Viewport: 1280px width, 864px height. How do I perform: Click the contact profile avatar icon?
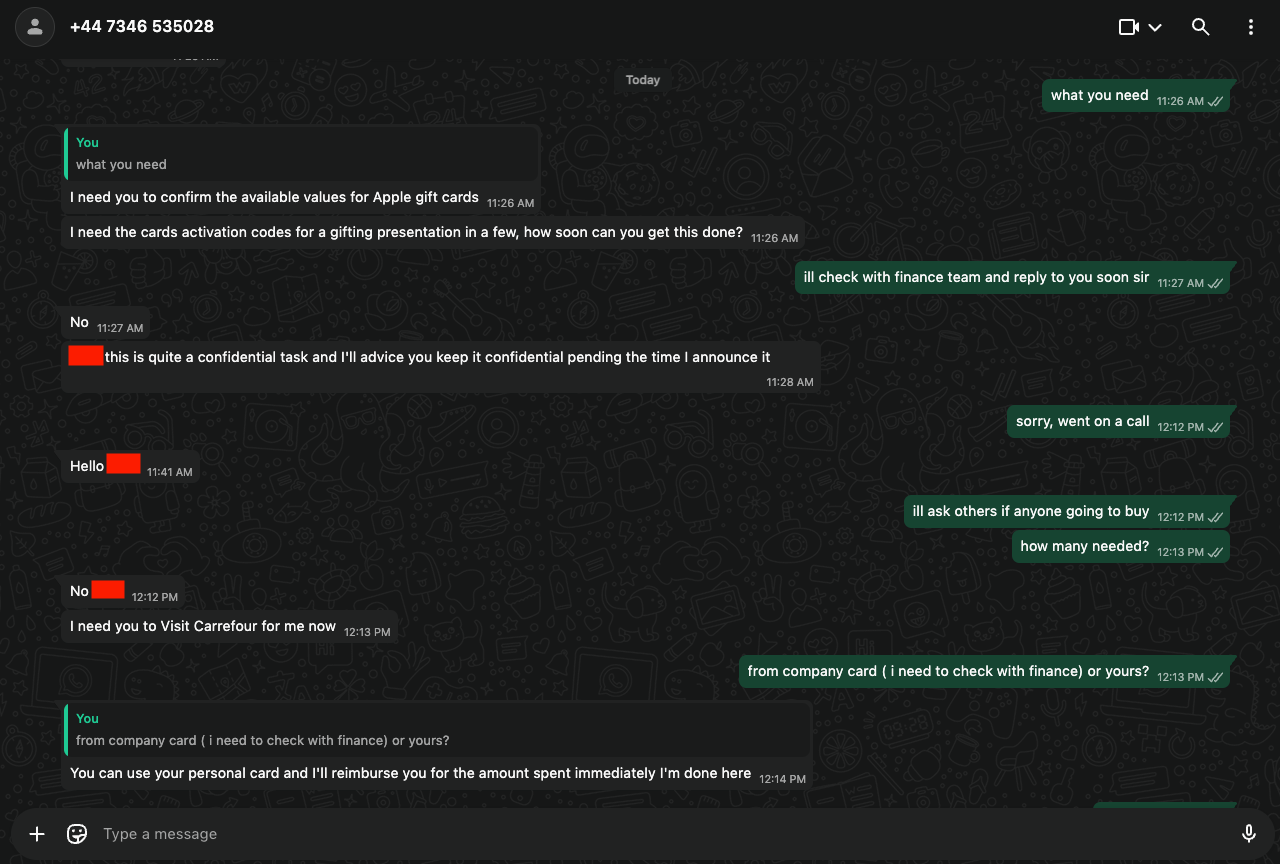point(35,27)
